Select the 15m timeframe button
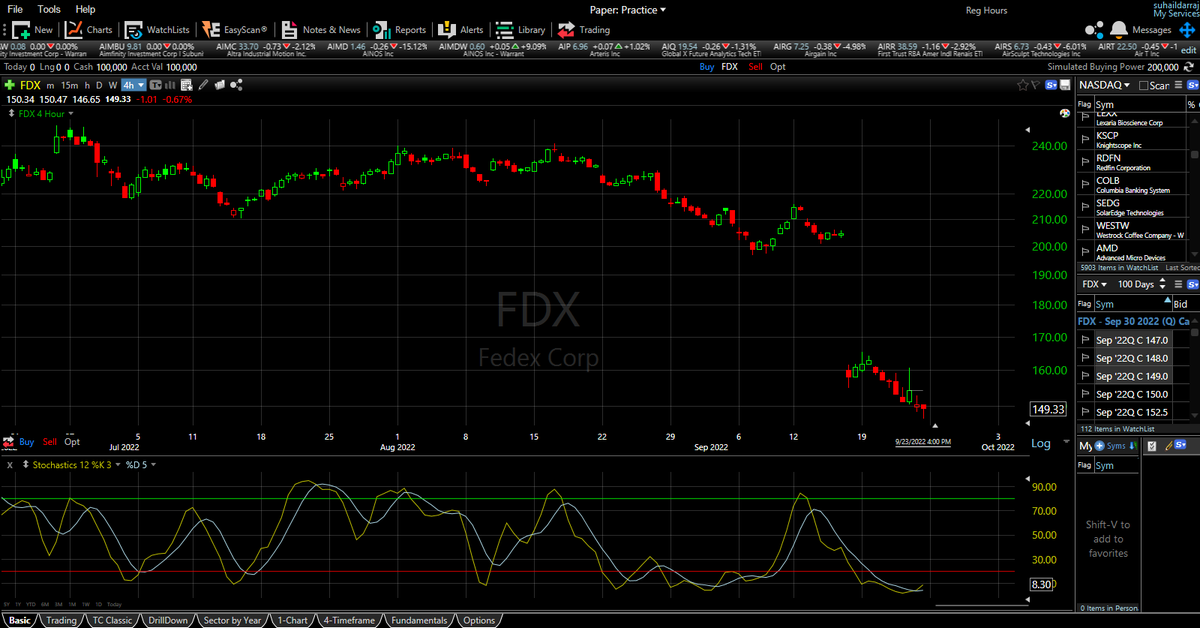This screenshot has height=628, width=1200. (x=70, y=85)
